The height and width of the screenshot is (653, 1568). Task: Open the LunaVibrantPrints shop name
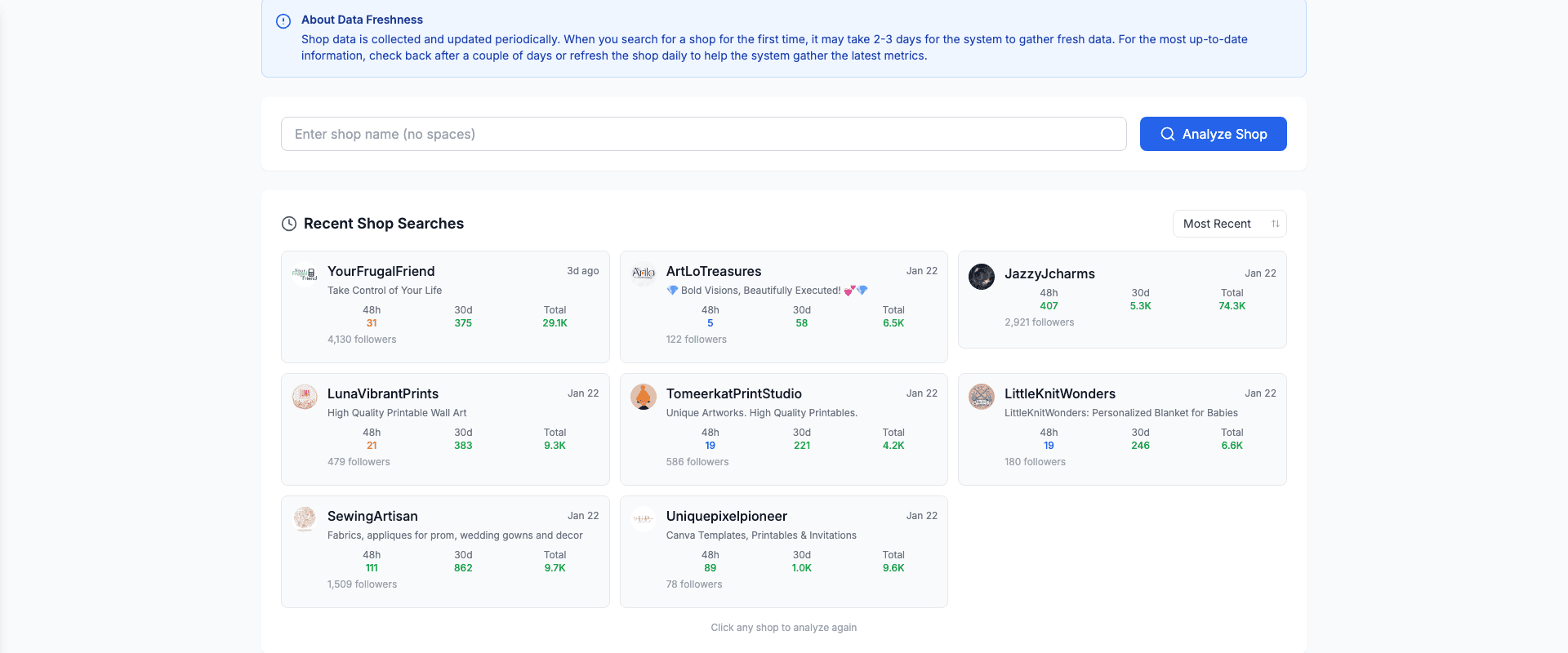383,393
